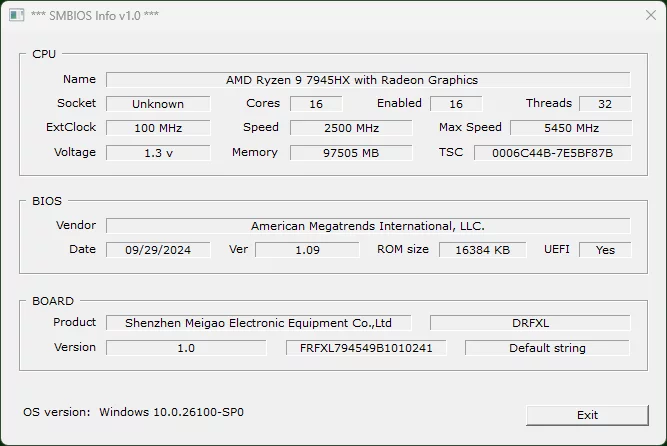This screenshot has width=667, height=446.
Task: Select the Cores count field
Action: 316,104
